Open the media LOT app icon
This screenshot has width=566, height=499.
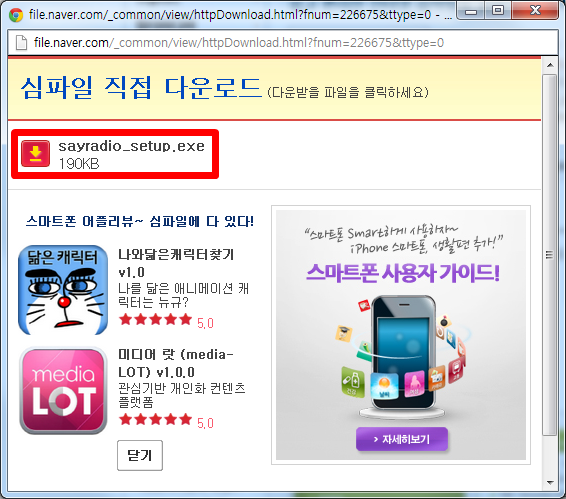coord(63,391)
